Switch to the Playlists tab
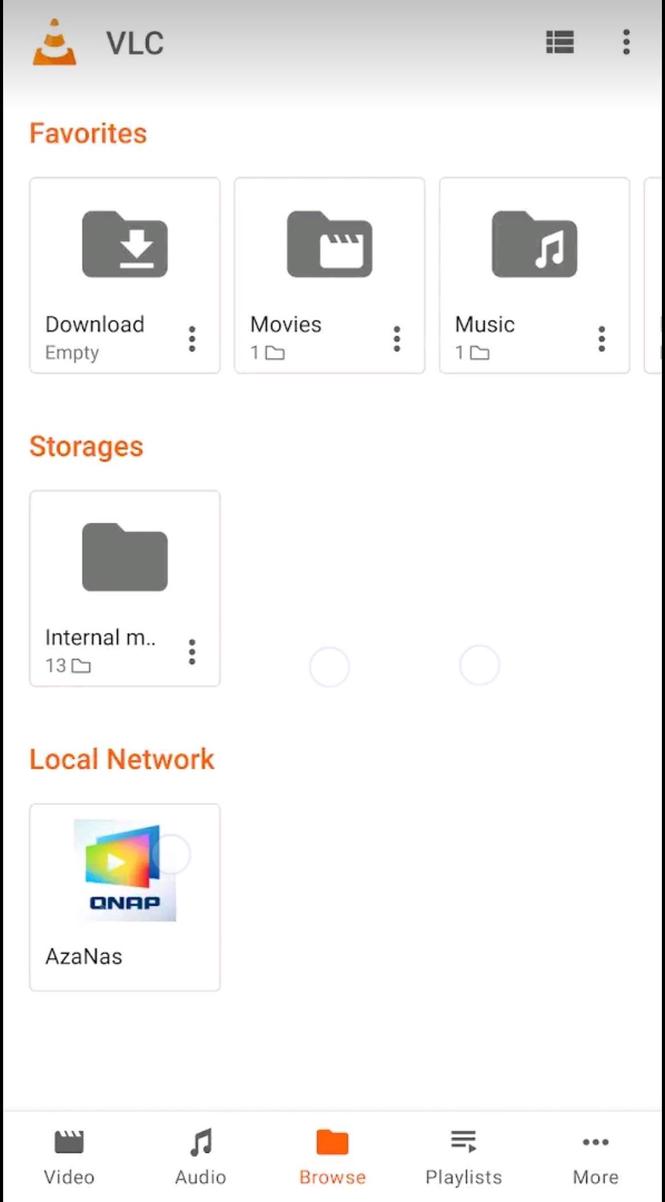The image size is (665, 1202). [463, 1157]
